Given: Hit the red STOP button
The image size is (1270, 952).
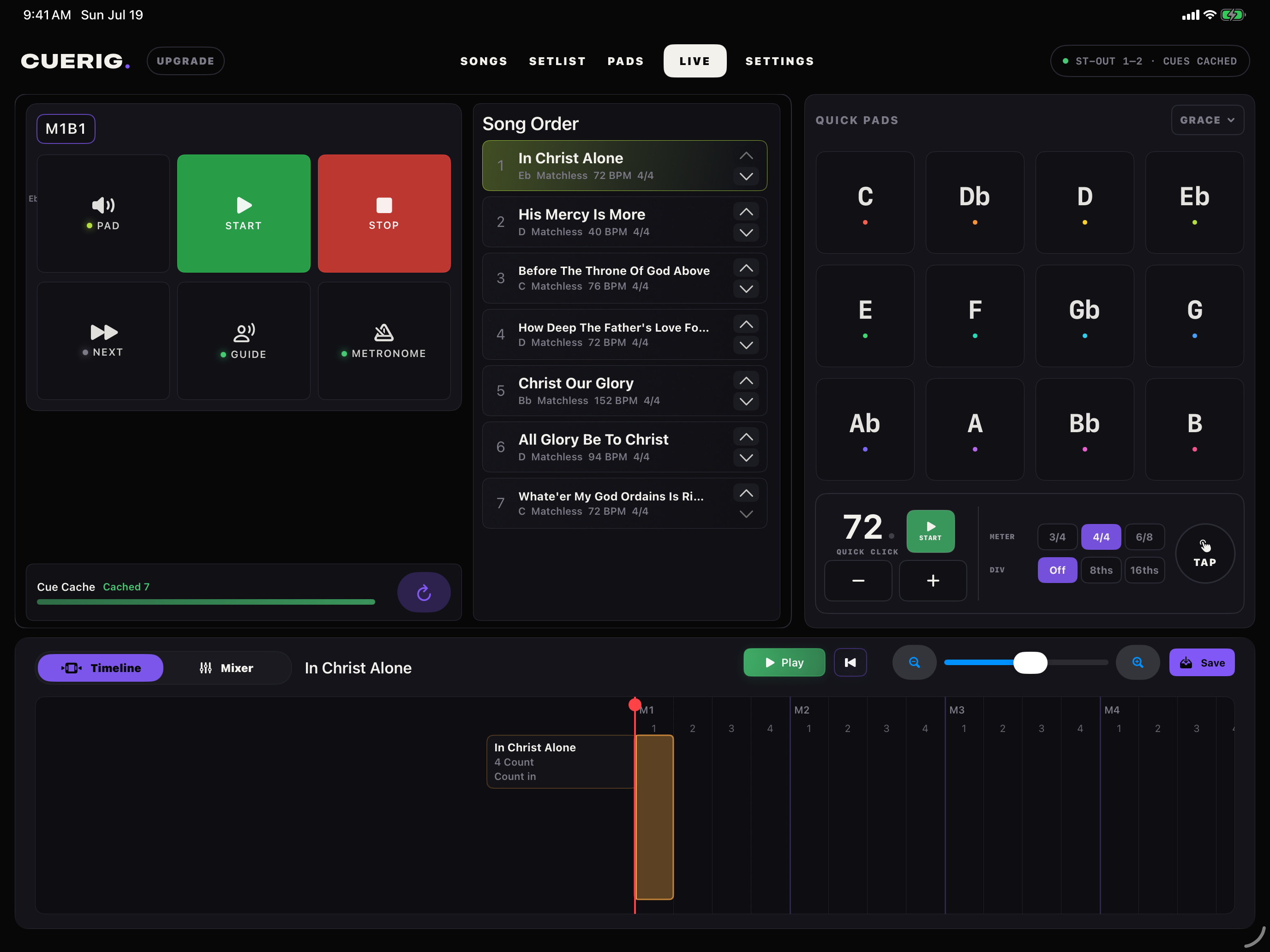Looking at the screenshot, I should point(384,214).
